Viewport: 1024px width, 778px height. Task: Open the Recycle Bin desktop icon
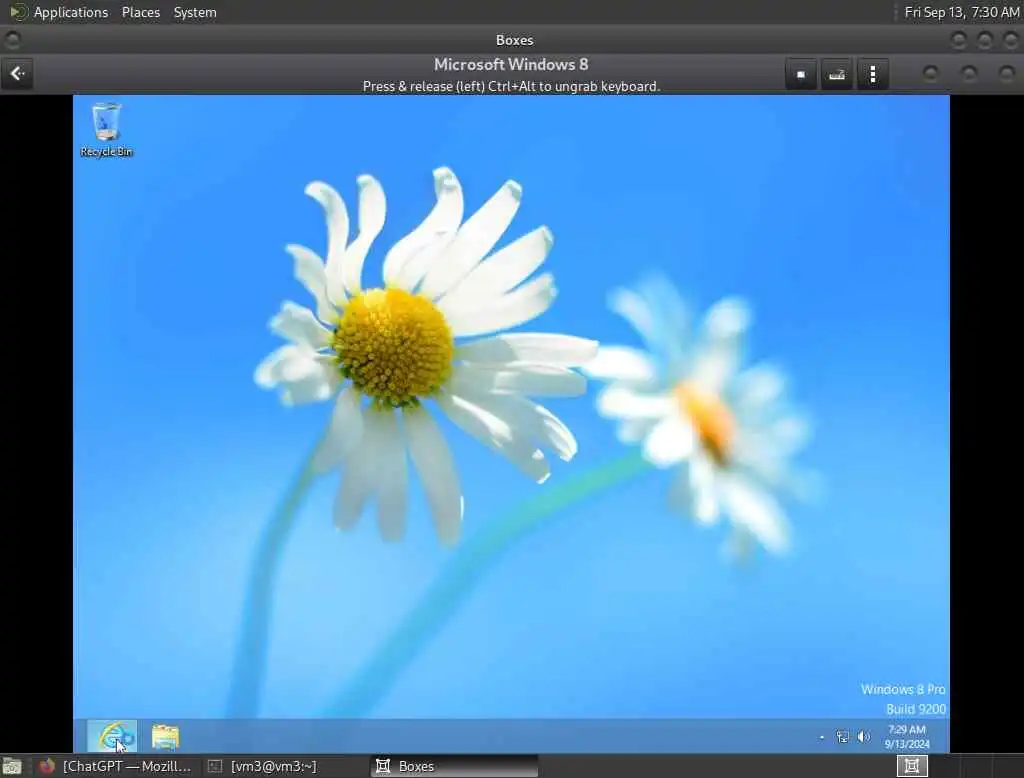coord(106,129)
